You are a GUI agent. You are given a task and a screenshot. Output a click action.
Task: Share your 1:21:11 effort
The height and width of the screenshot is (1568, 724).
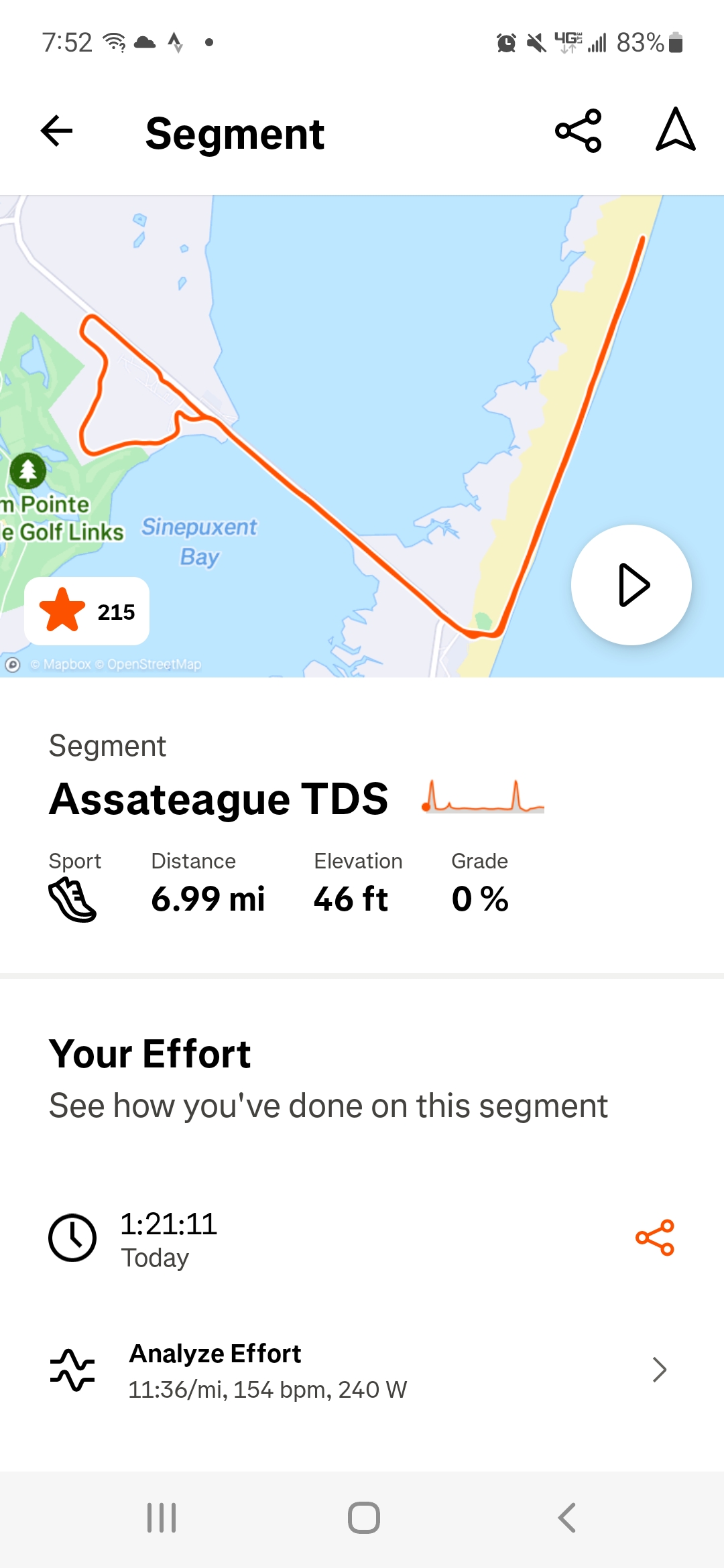tap(655, 1238)
